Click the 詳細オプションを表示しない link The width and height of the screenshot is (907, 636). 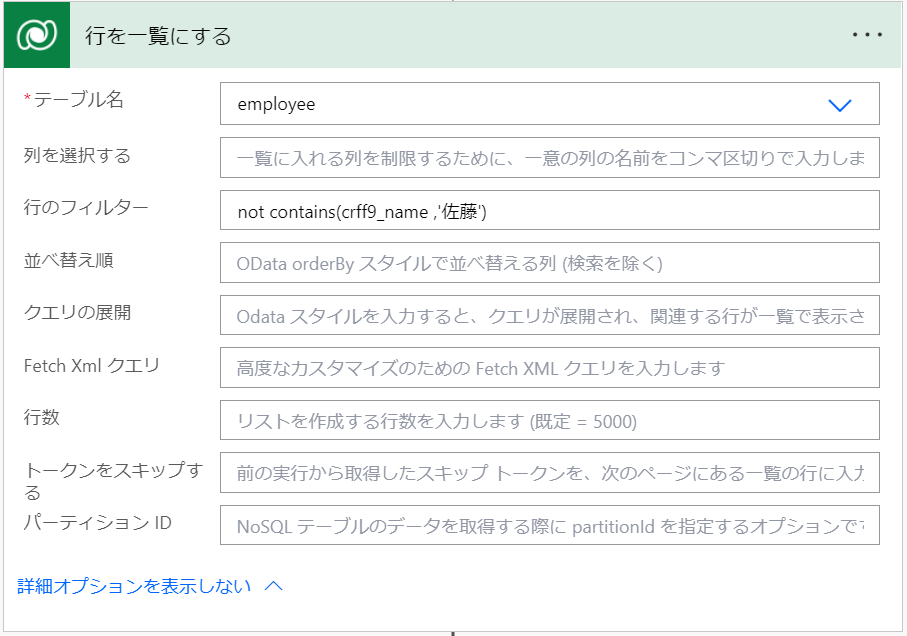[x=134, y=586]
